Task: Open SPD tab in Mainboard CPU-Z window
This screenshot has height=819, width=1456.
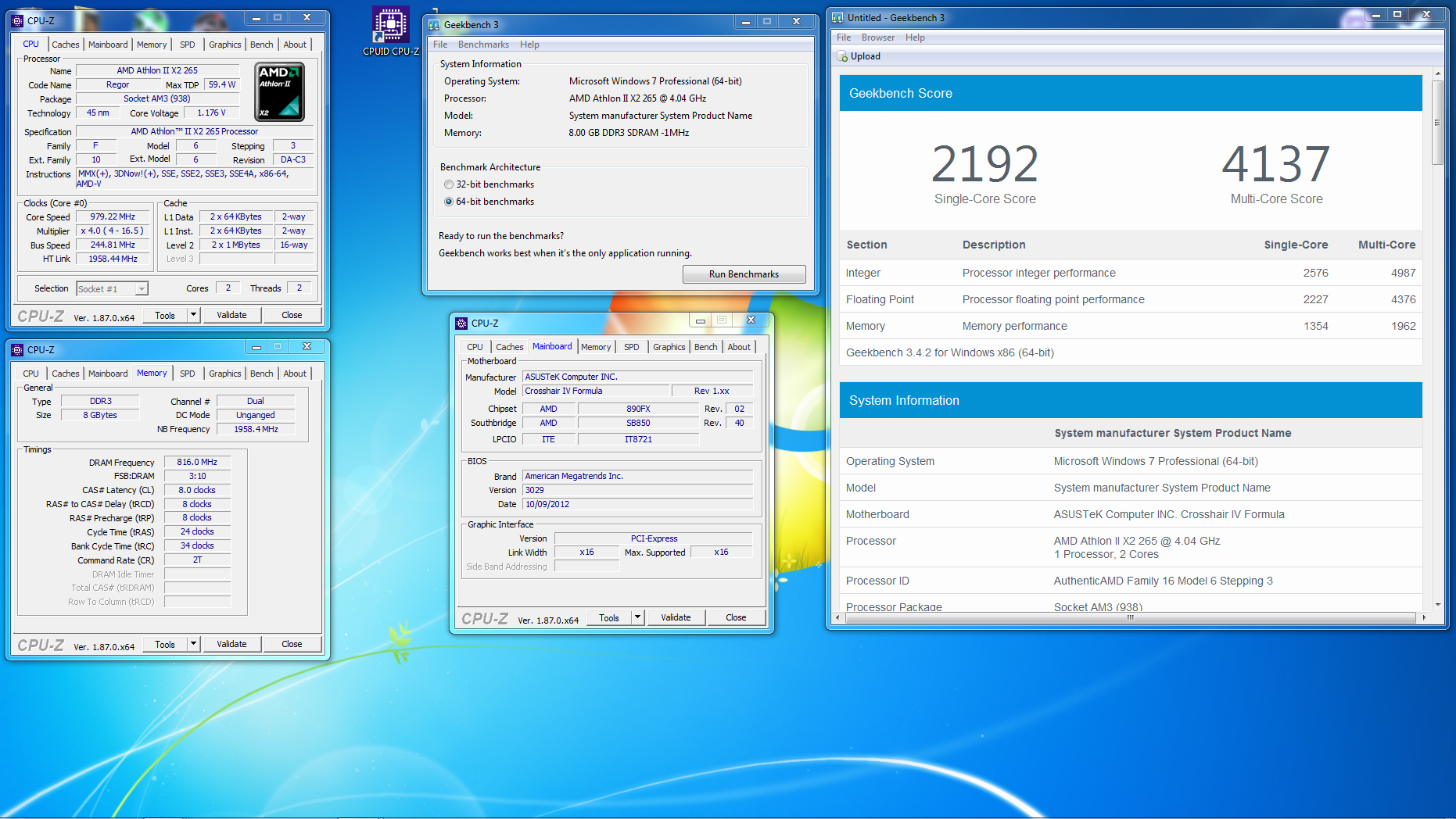Action: 632,347
